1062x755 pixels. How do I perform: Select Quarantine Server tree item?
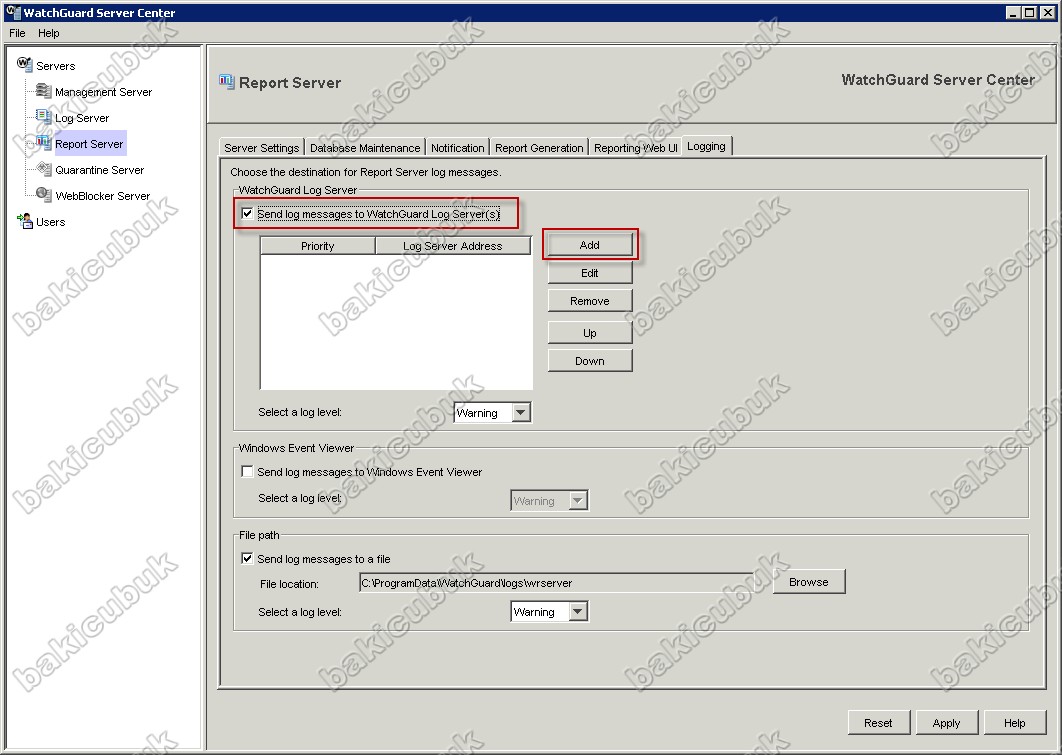pyautogui.click(x=100, y=170)
